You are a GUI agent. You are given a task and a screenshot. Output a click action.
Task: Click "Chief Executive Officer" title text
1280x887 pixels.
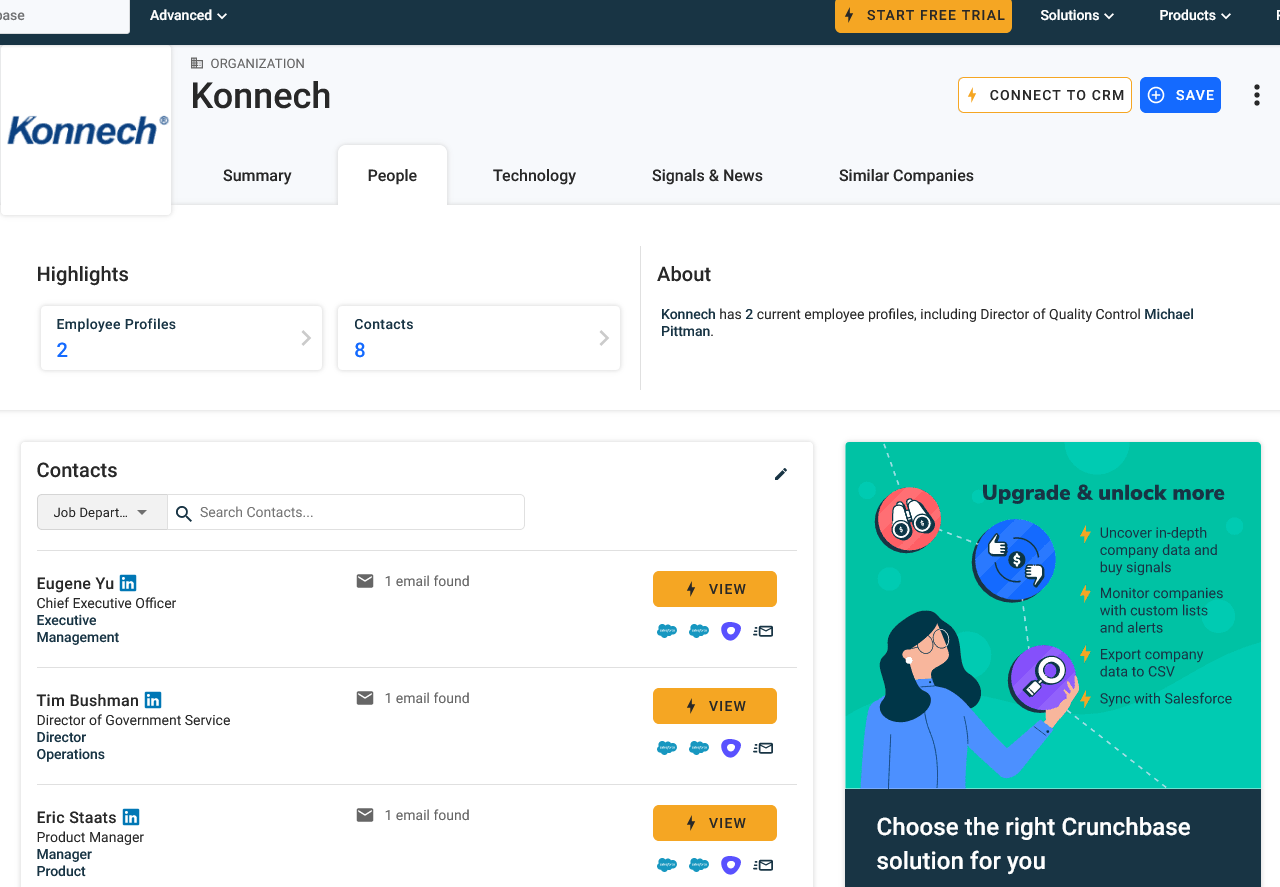tap(106, 603)
